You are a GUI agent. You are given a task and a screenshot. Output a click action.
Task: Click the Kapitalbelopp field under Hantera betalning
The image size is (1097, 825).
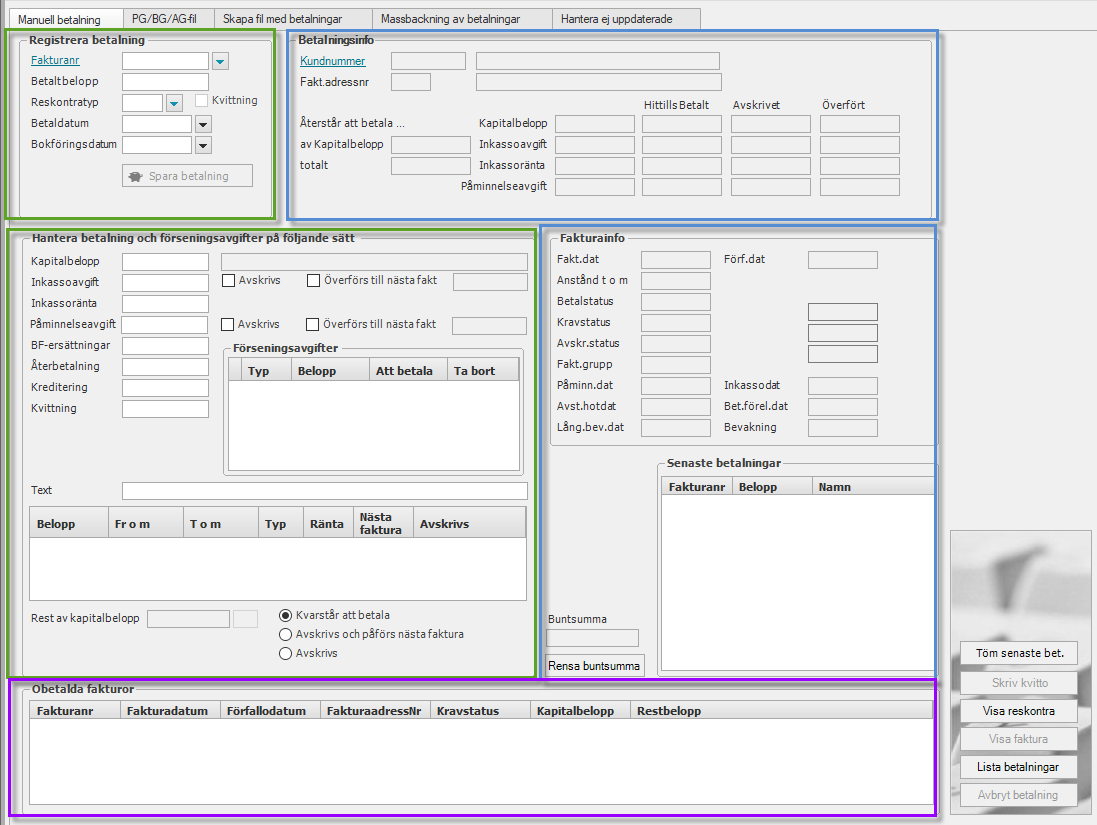[165, 262]
